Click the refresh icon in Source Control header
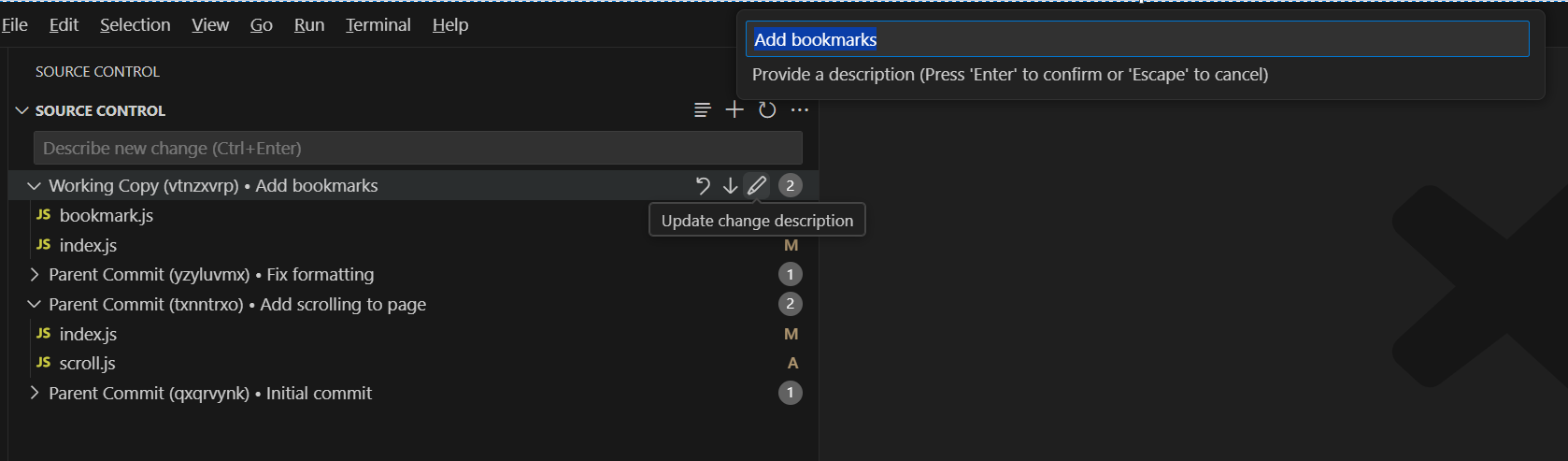Screen dimensions: 1568x461 tap(767, 110)
